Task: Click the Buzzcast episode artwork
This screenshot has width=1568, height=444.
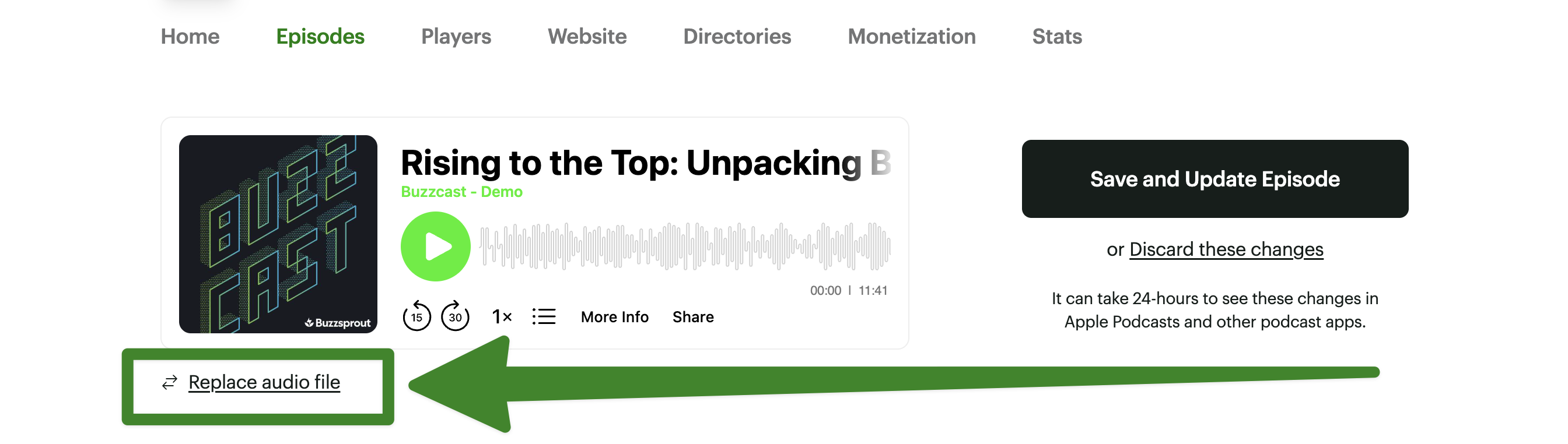Action: (x=278, y=234)
